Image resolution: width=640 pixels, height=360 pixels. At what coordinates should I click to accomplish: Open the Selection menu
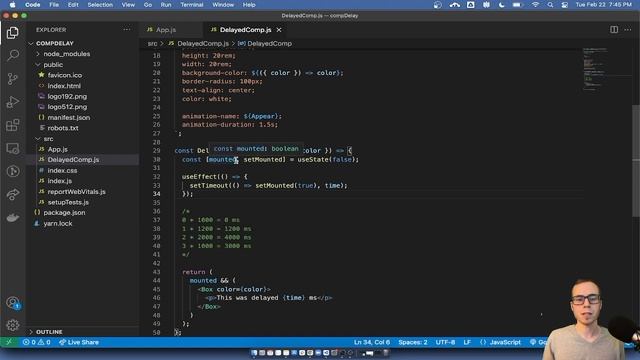[x=100, y=5]
